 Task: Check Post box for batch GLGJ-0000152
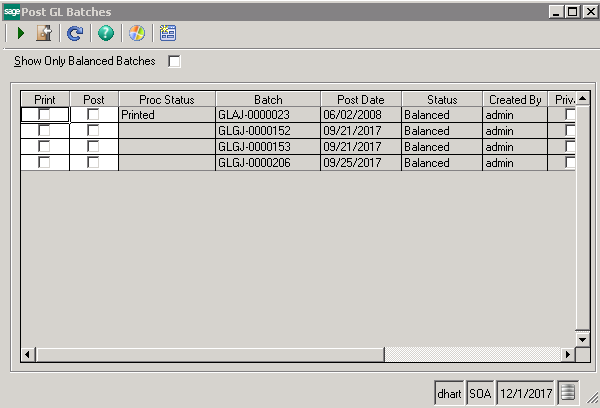click(93, 131)
